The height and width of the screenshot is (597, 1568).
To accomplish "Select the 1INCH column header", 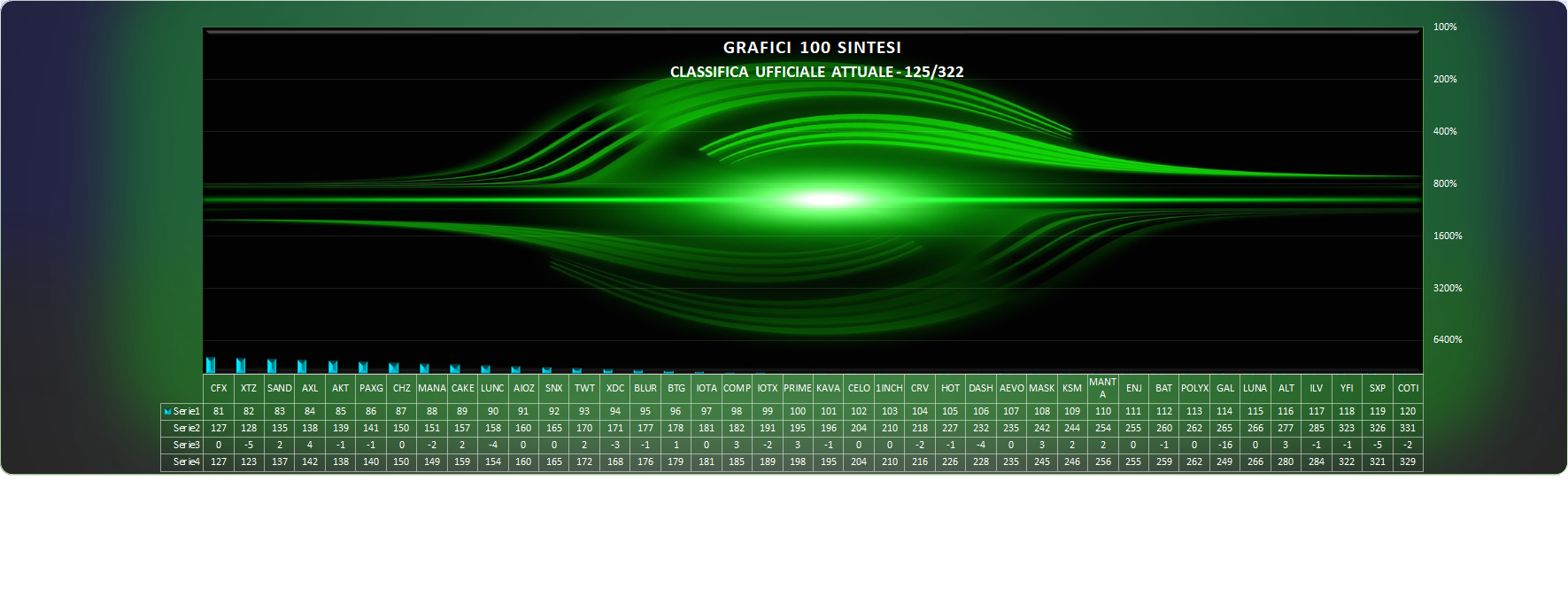I will point(889,388).
